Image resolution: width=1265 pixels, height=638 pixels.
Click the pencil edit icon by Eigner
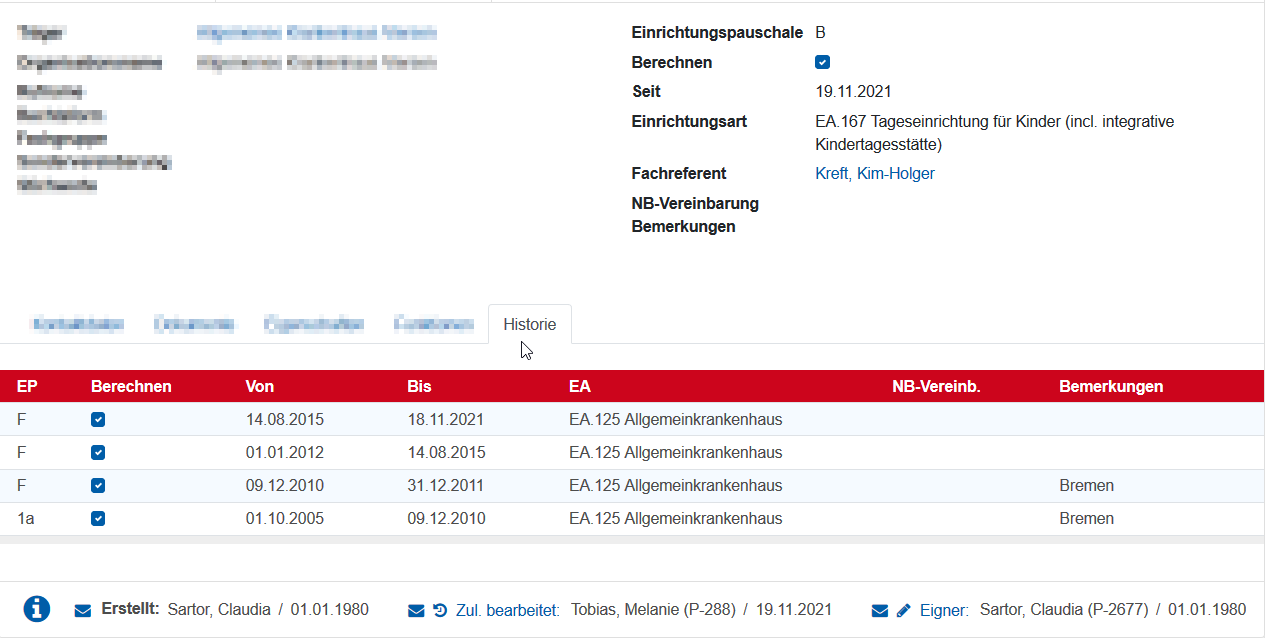pos(904,610)
